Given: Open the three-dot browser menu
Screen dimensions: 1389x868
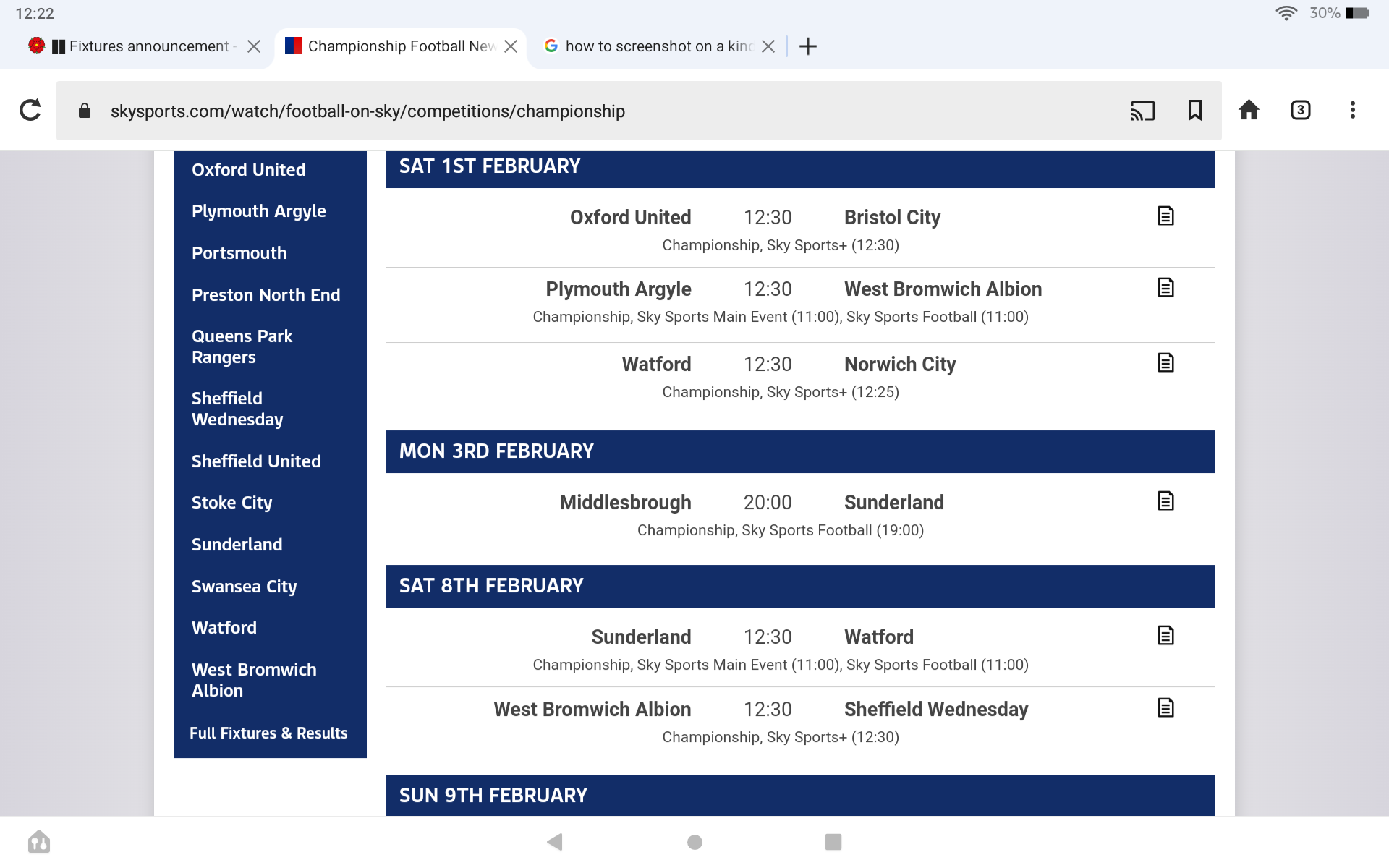Looking at the screenshot, I should (1352, 110).
